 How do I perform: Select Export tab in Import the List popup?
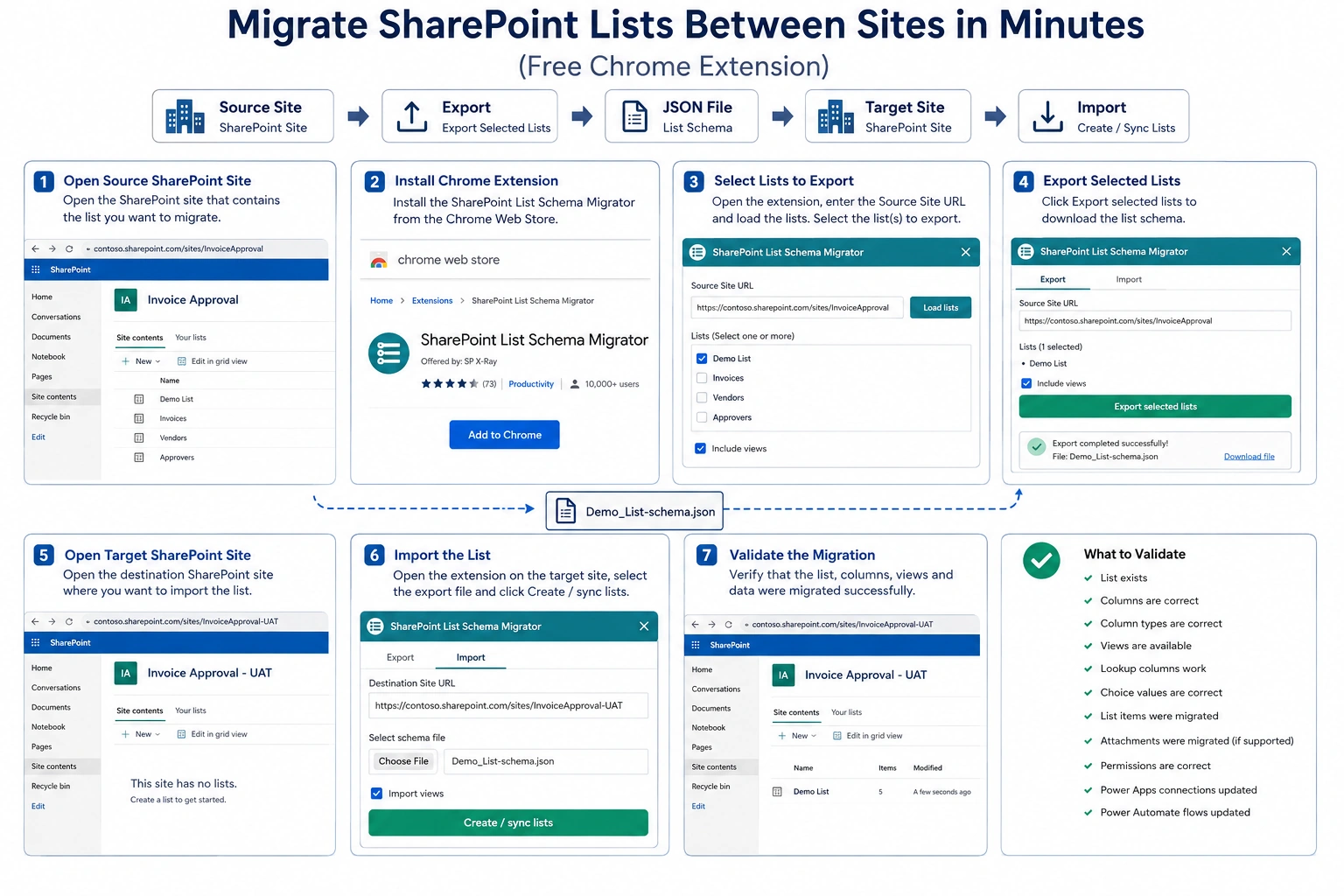coord(400,658)
